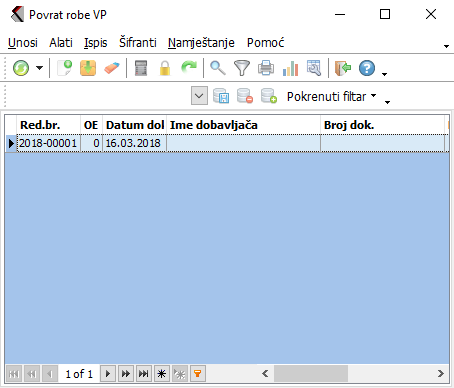Screen dimensions: 454x388
Task: Sort by Datum dol column header
Action: click(x=135, y=125)
